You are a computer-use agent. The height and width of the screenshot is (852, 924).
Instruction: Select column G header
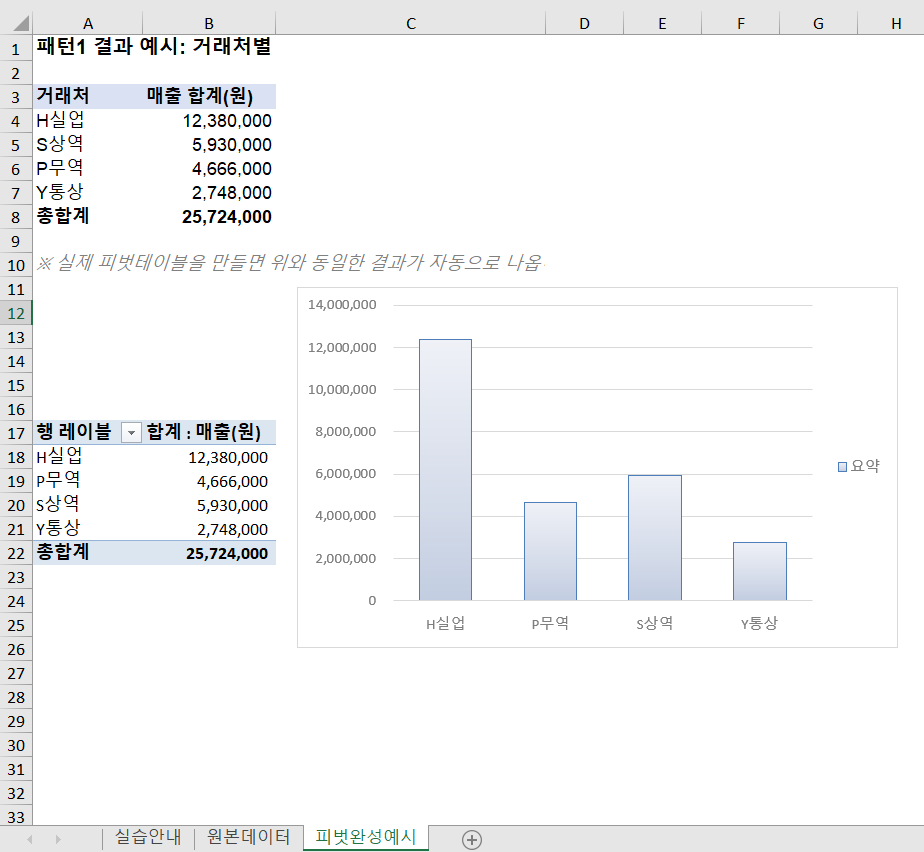(x=819, y=24)
